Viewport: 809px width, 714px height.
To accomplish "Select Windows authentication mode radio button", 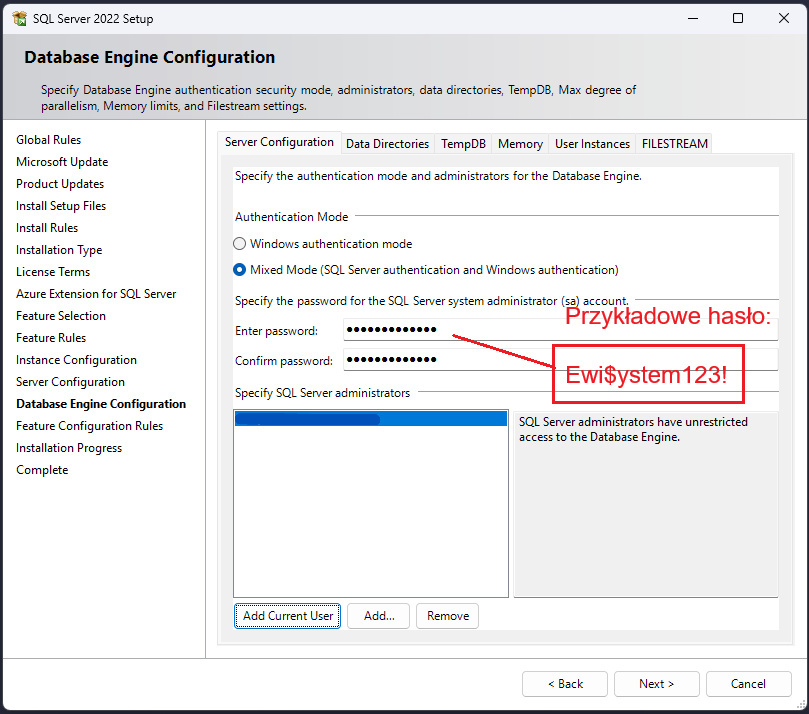I will click(239, 244).
